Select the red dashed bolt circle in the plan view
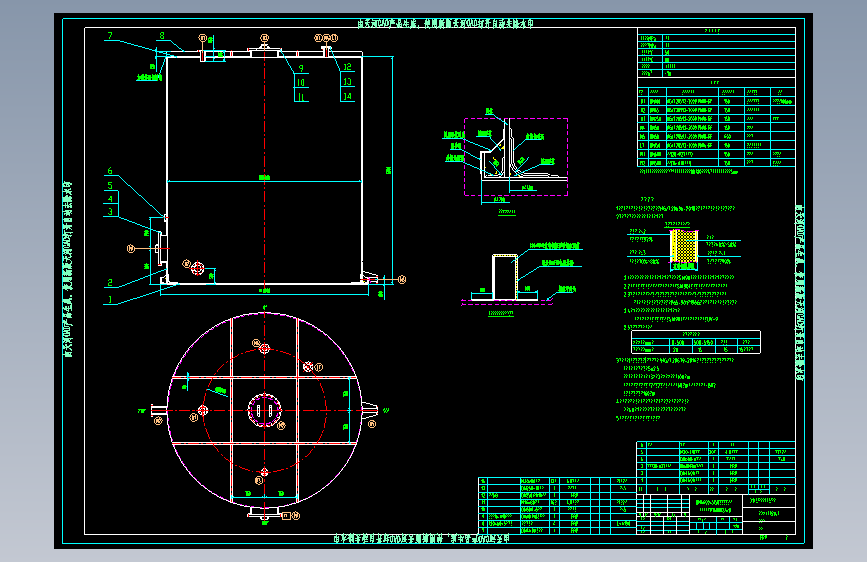867x562 pixels. point(264,410)
